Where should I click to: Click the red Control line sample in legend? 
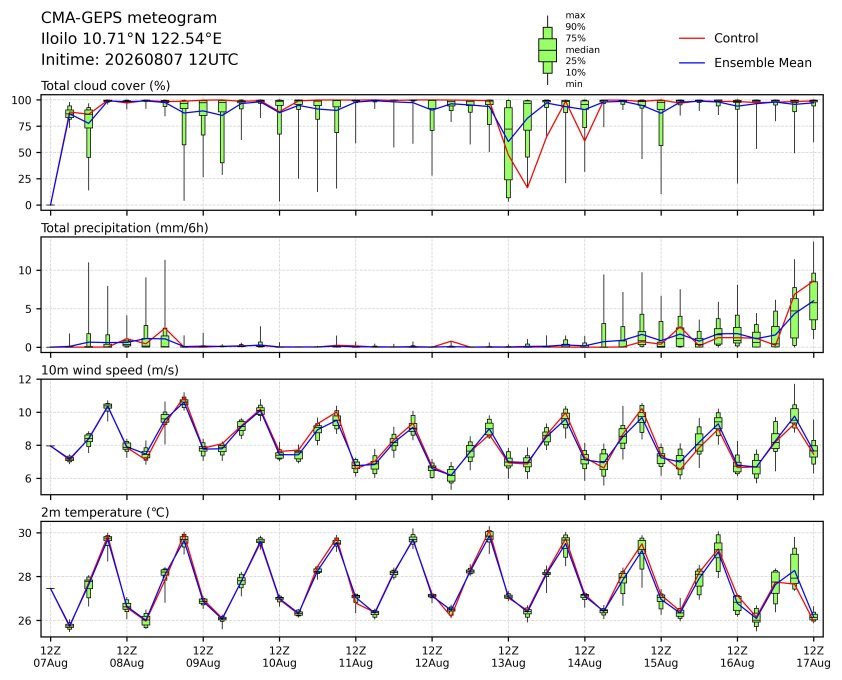pos(692,39)
